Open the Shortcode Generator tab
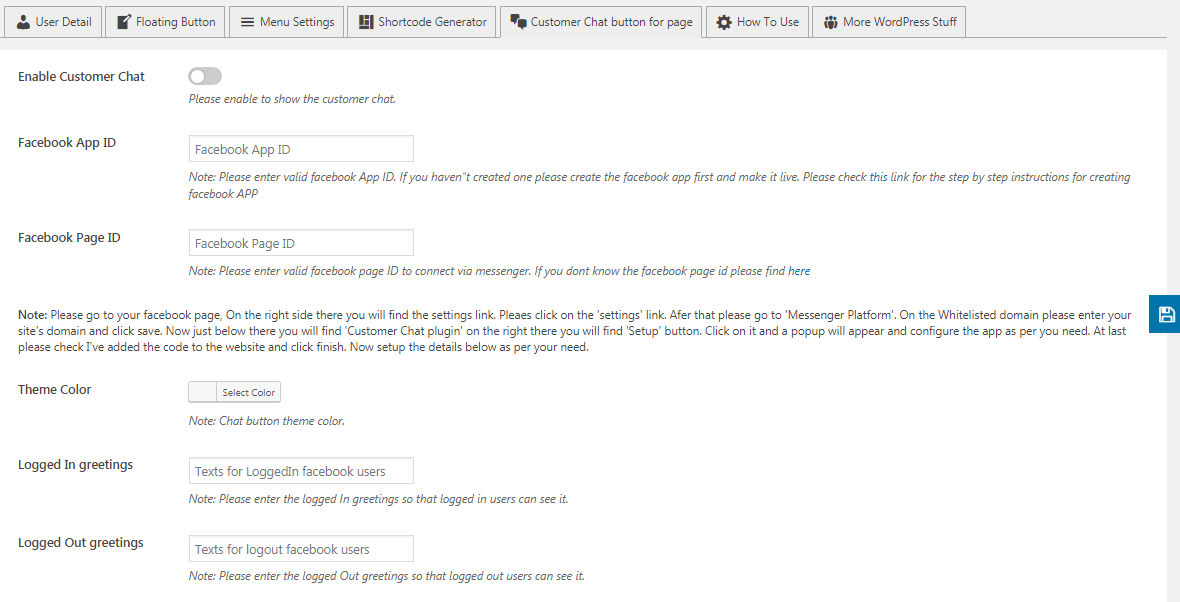 [x=422, y=22]
